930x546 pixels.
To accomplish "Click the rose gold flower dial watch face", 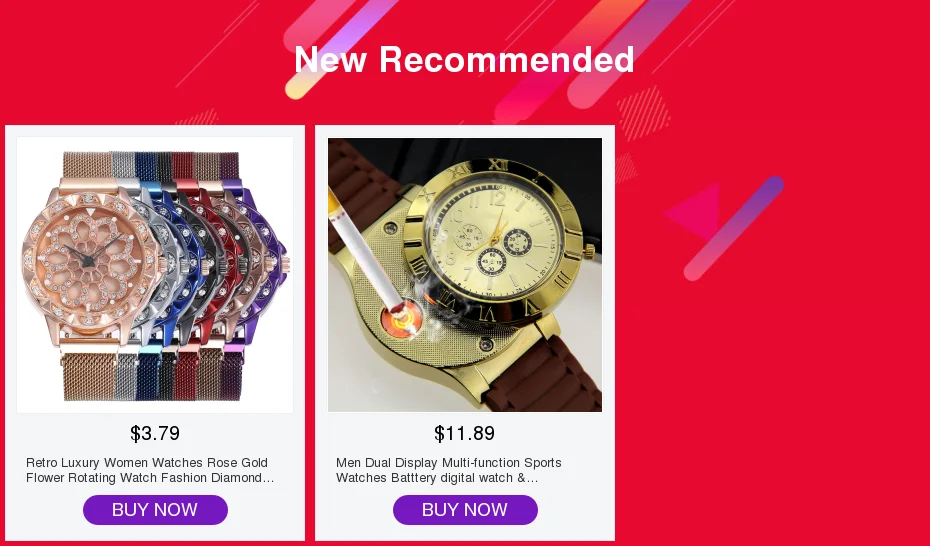I will (x=89, y=258).
